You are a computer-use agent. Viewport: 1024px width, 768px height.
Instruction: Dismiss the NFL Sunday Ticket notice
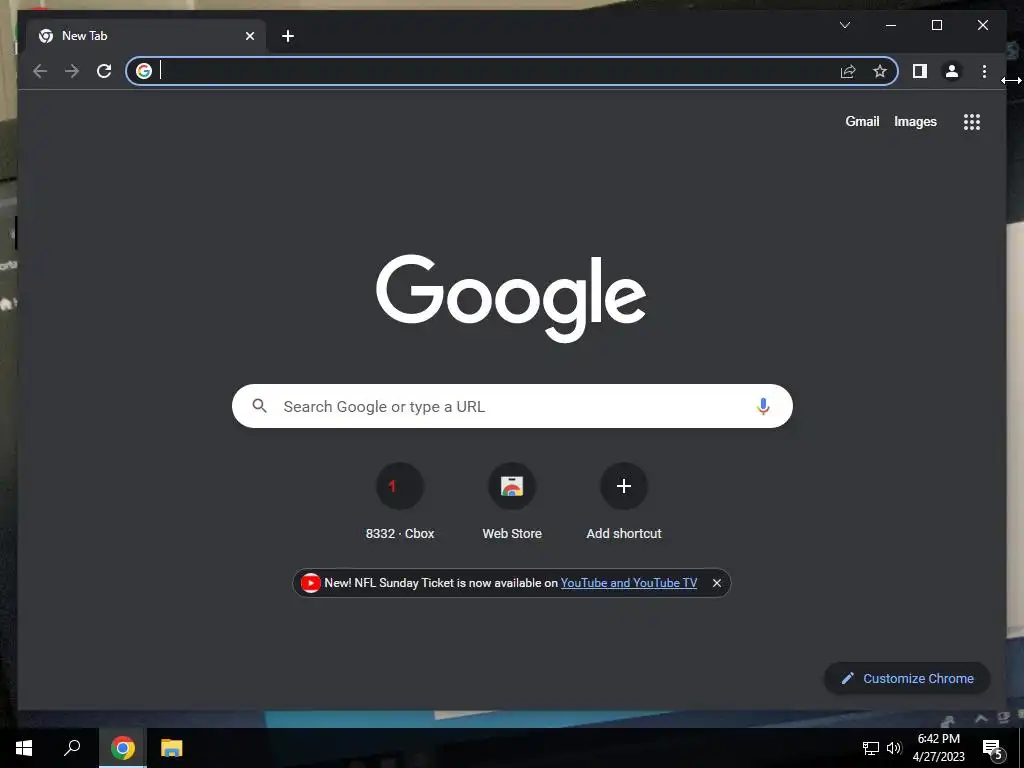point(716,583)
